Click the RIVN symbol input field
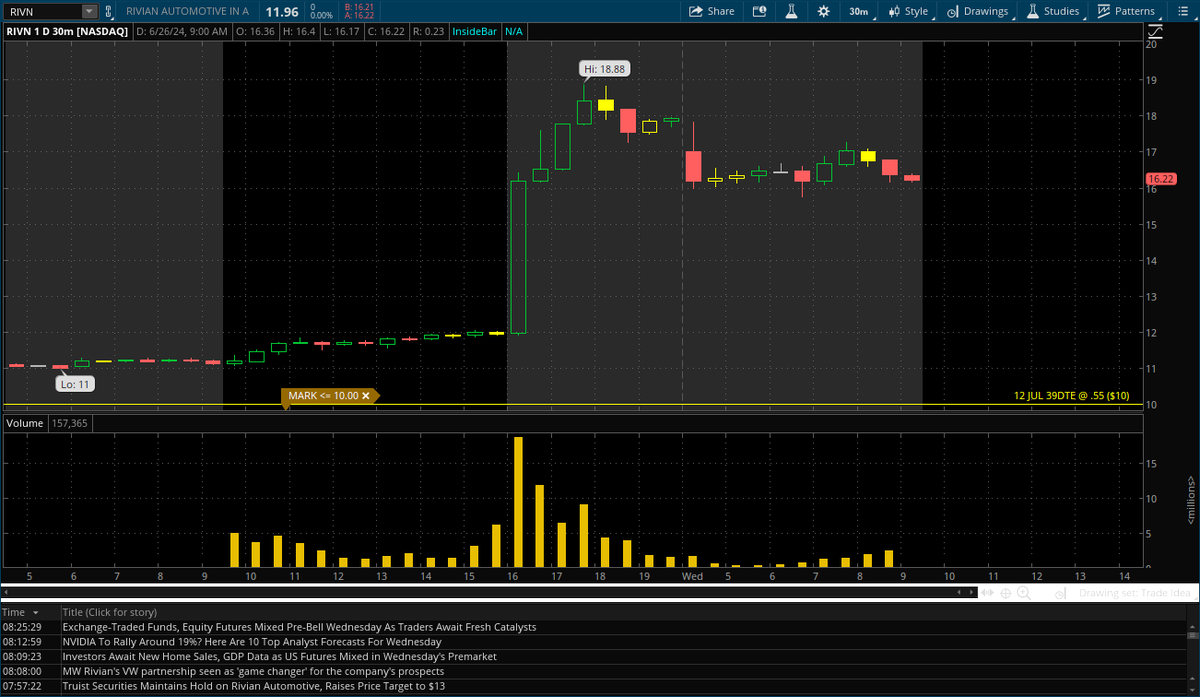1200x697 pixels. [x=42, y=11]
